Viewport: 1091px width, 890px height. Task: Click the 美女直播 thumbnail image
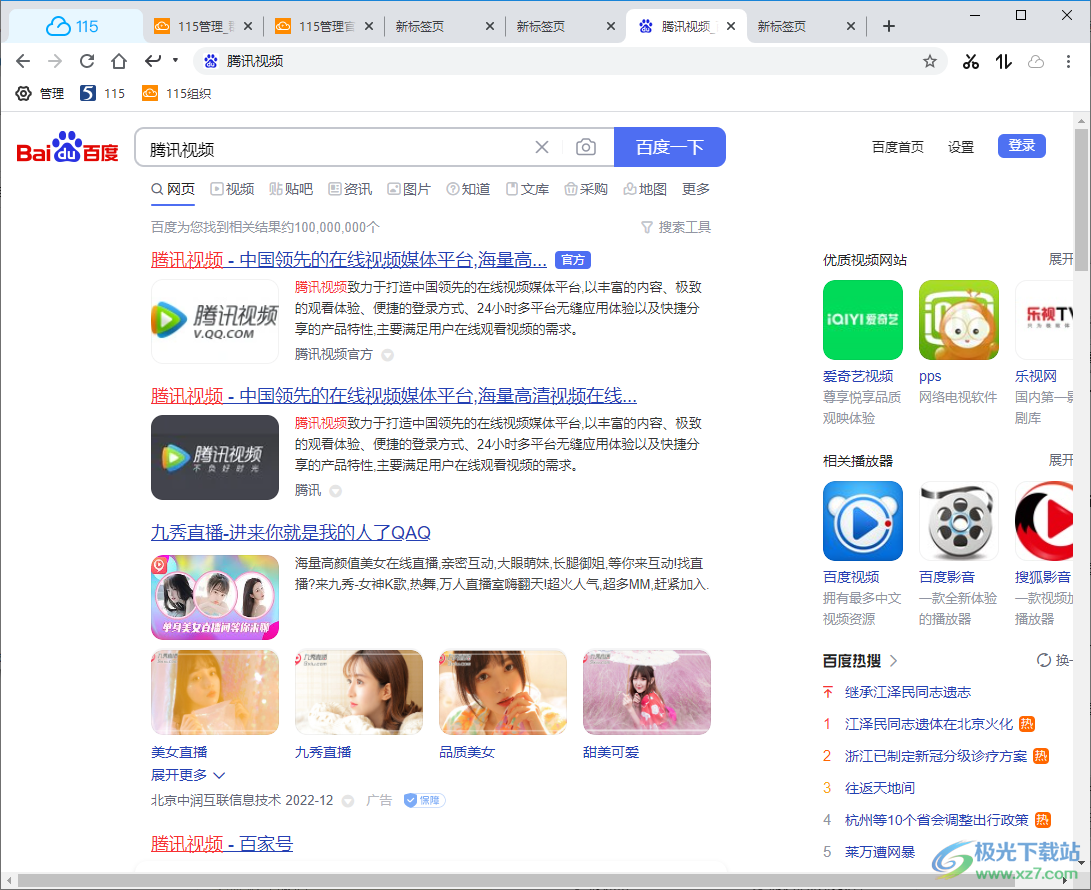coord(215,692)
